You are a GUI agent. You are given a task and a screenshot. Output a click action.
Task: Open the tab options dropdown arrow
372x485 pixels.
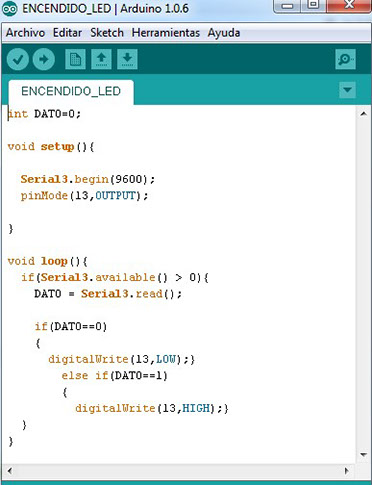[x=347, y=90]
